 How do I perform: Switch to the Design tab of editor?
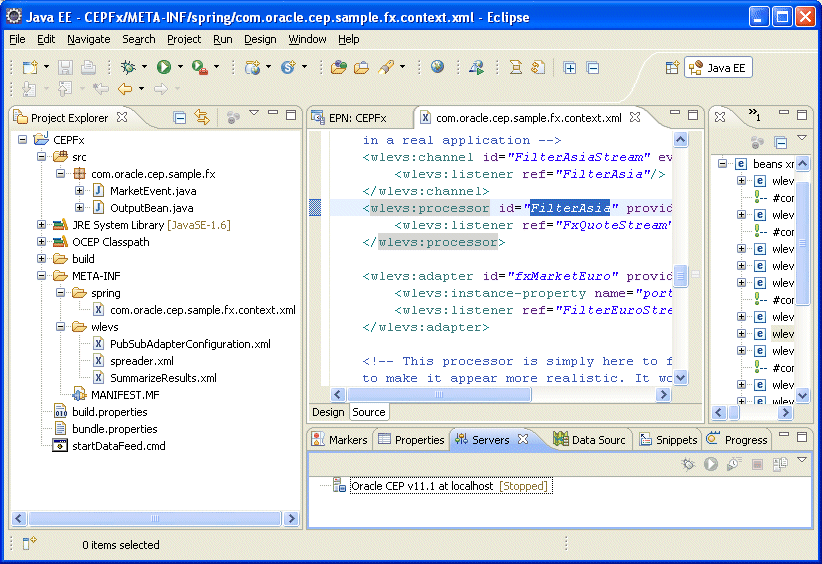click(328, 412)
